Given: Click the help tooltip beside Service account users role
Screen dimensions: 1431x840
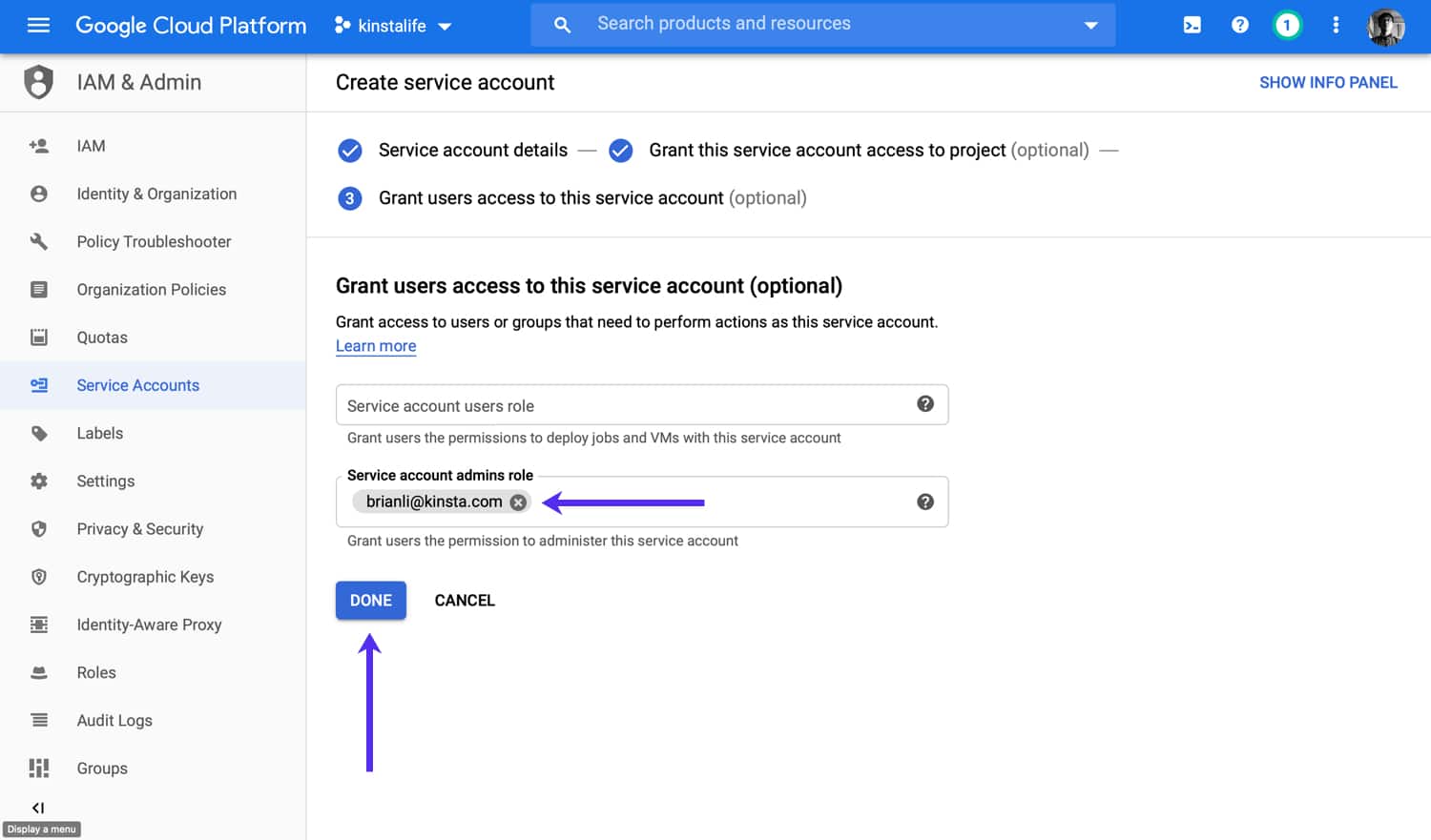Looking at the screenshot, I should 924,403.
